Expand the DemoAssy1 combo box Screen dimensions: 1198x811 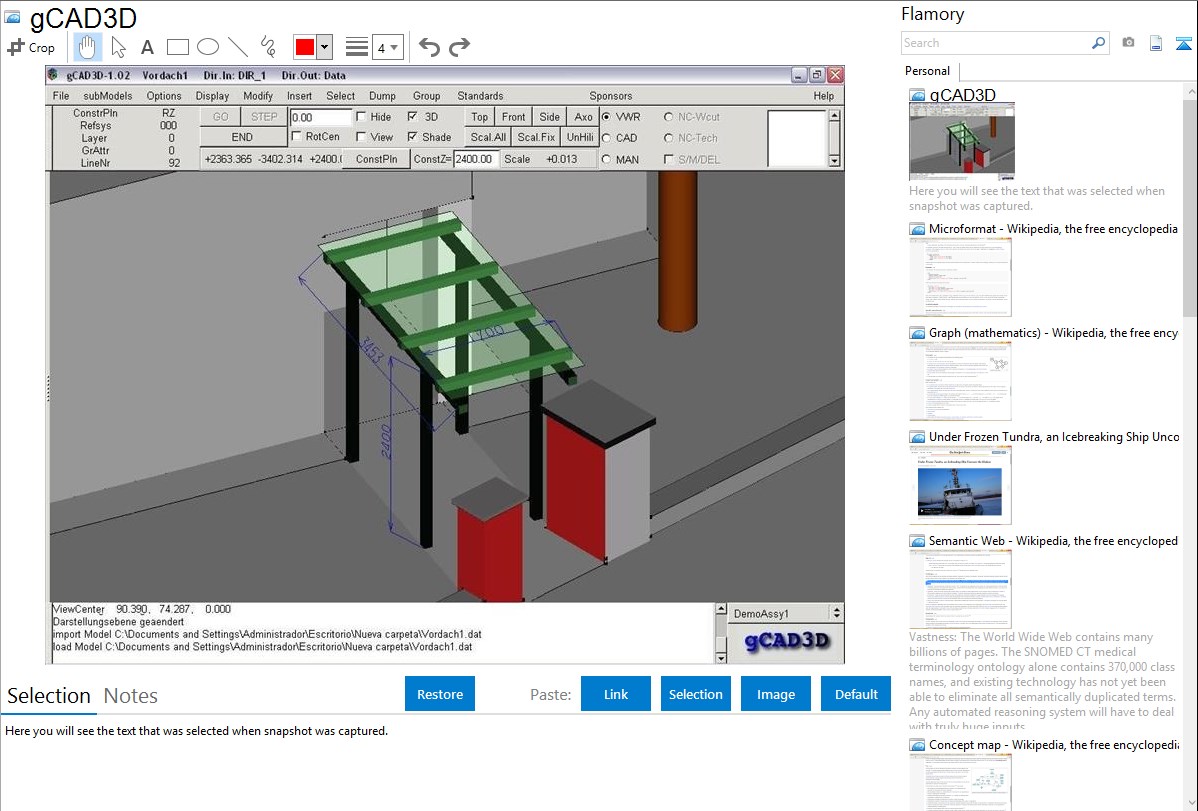point(837,613)
